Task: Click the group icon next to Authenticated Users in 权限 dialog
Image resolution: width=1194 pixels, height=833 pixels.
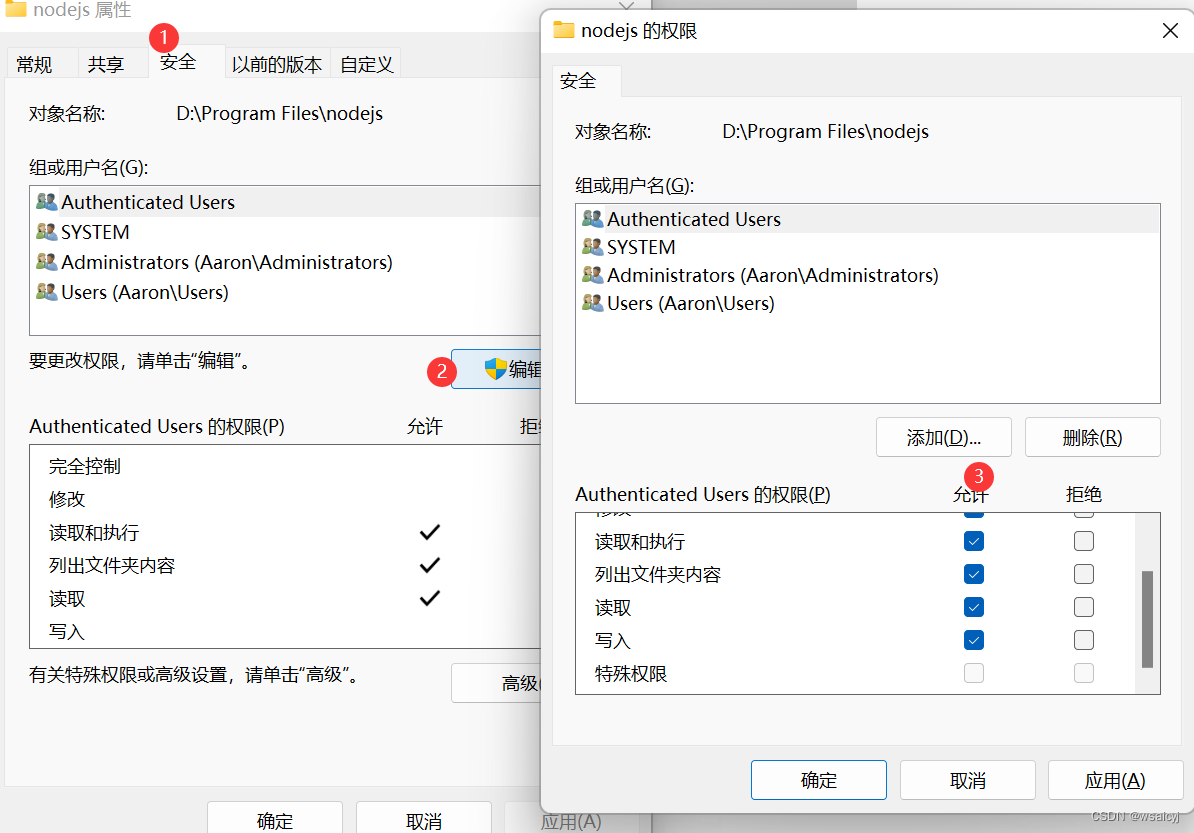Action: (592, 219)
